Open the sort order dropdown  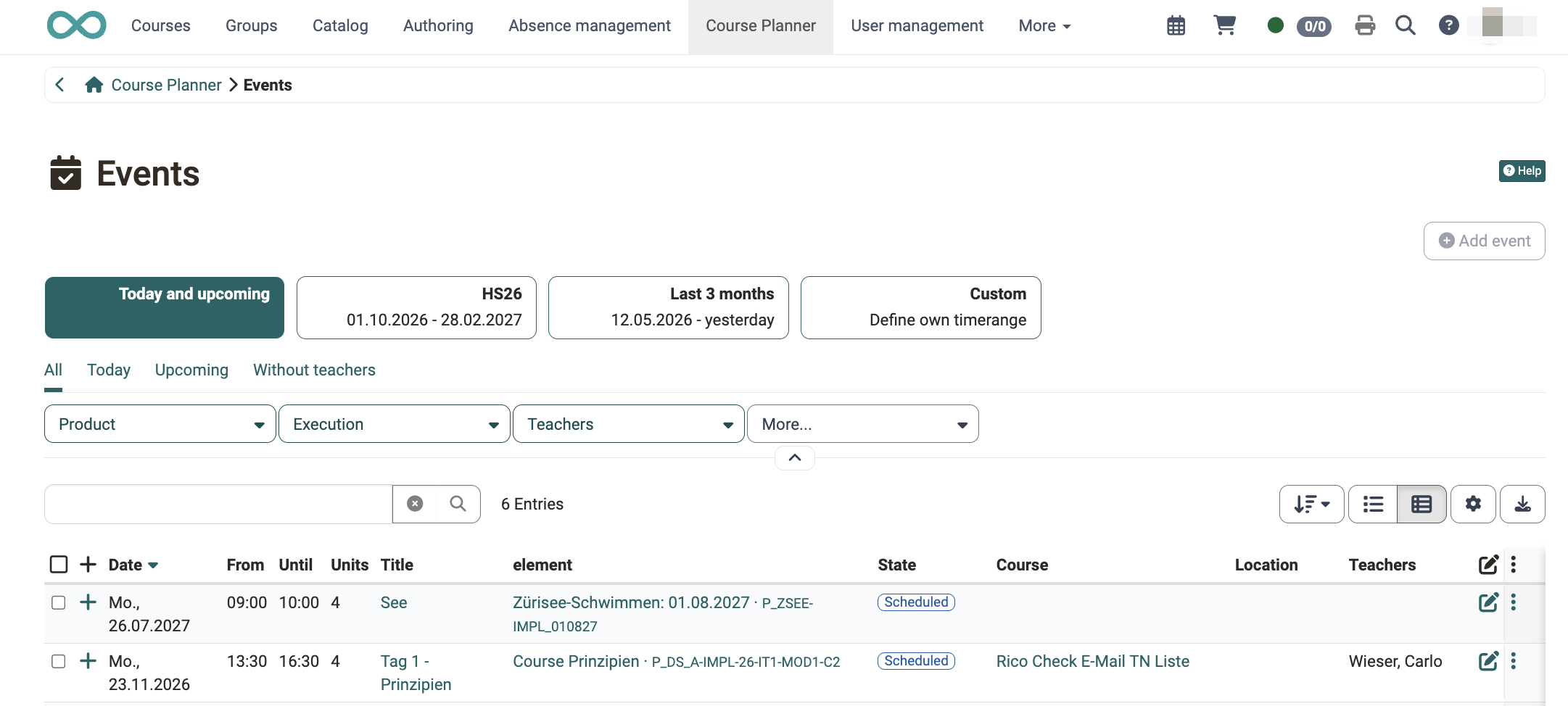(1311, 504)
